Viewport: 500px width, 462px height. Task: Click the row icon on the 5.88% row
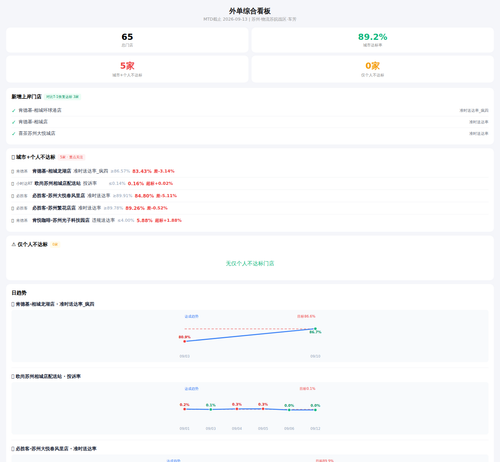point(13,221)
